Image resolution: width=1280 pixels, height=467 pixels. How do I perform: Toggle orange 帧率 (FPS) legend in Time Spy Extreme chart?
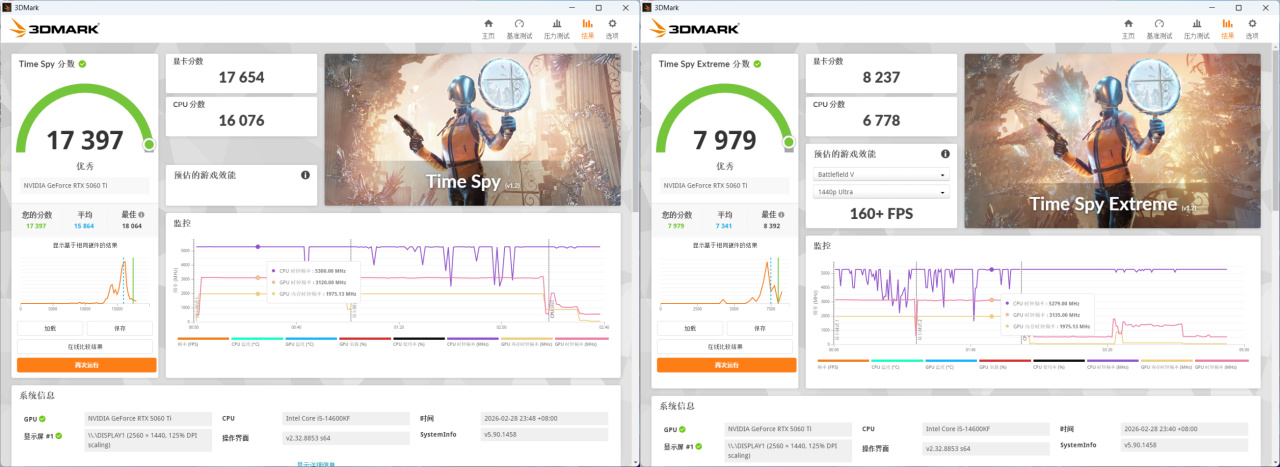(843, 363)
